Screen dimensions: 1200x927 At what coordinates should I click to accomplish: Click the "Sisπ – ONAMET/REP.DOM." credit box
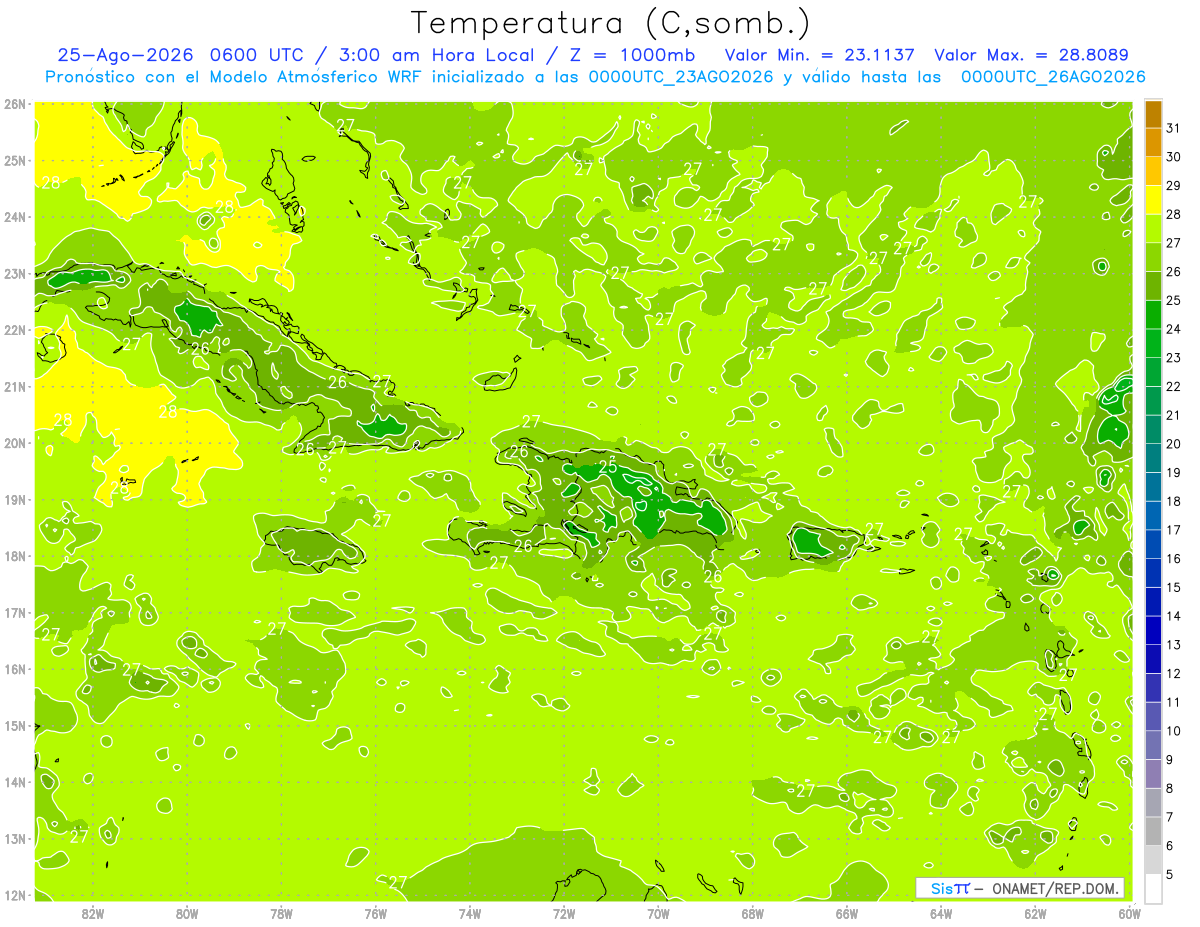[1020, 888]
